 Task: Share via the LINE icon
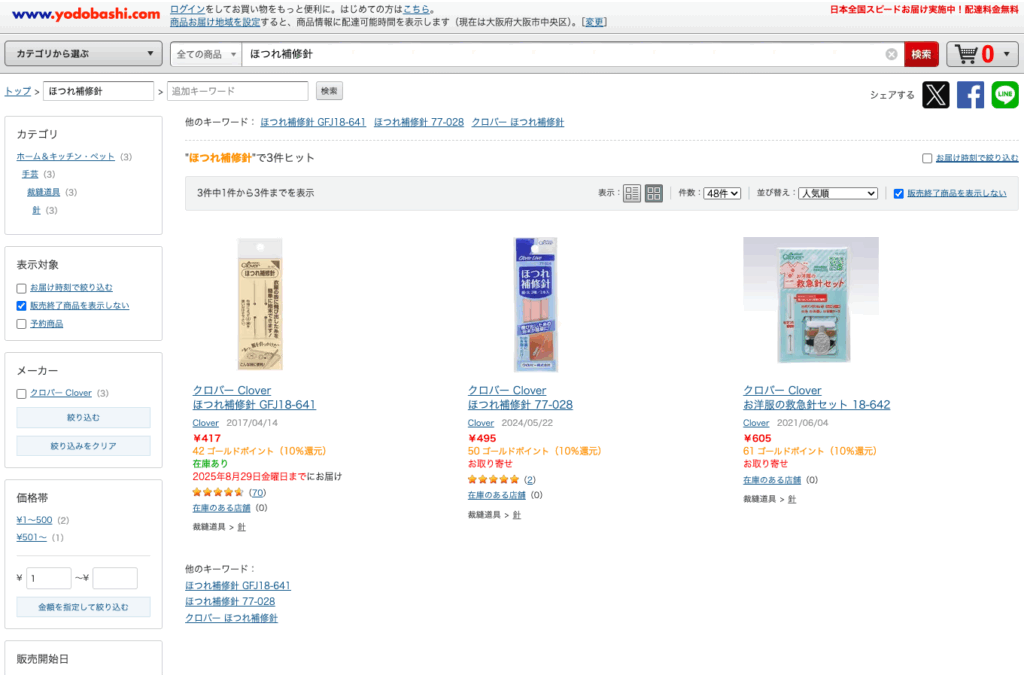pos(1005,95)
